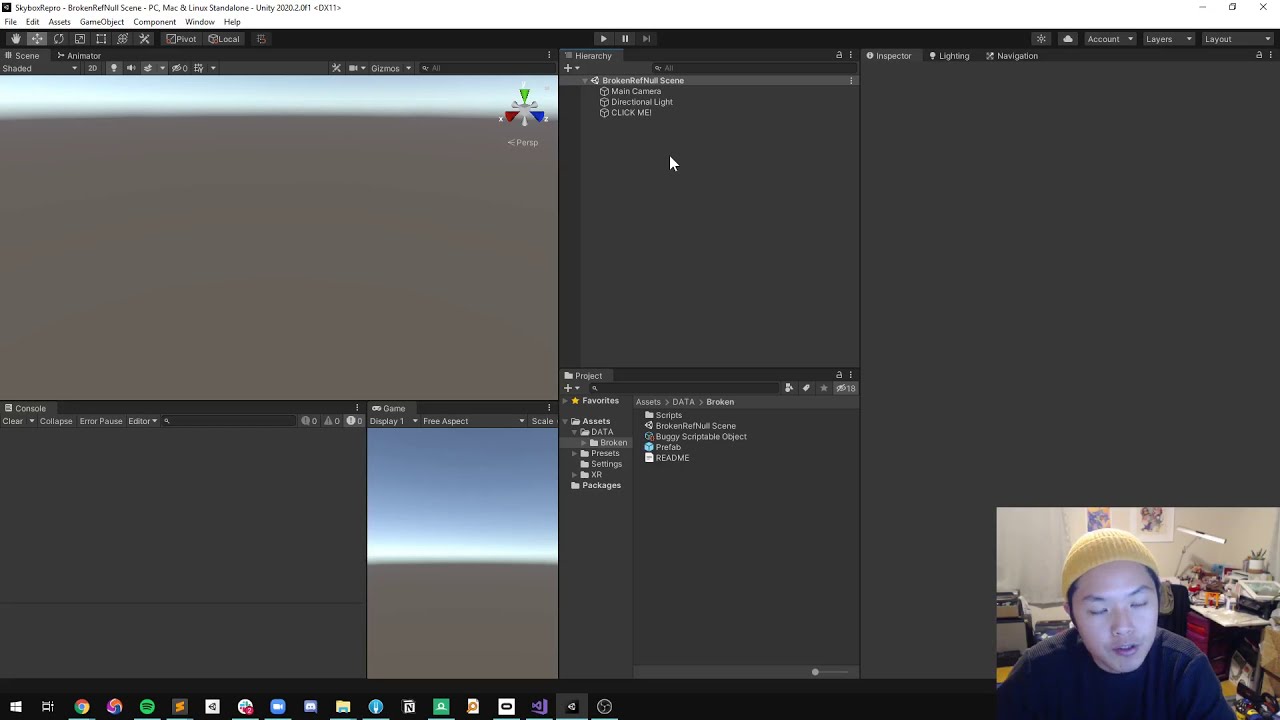The image size is (1280, 720).
Task: Select the Rotate tool
Action: click(x=58, y=38)
